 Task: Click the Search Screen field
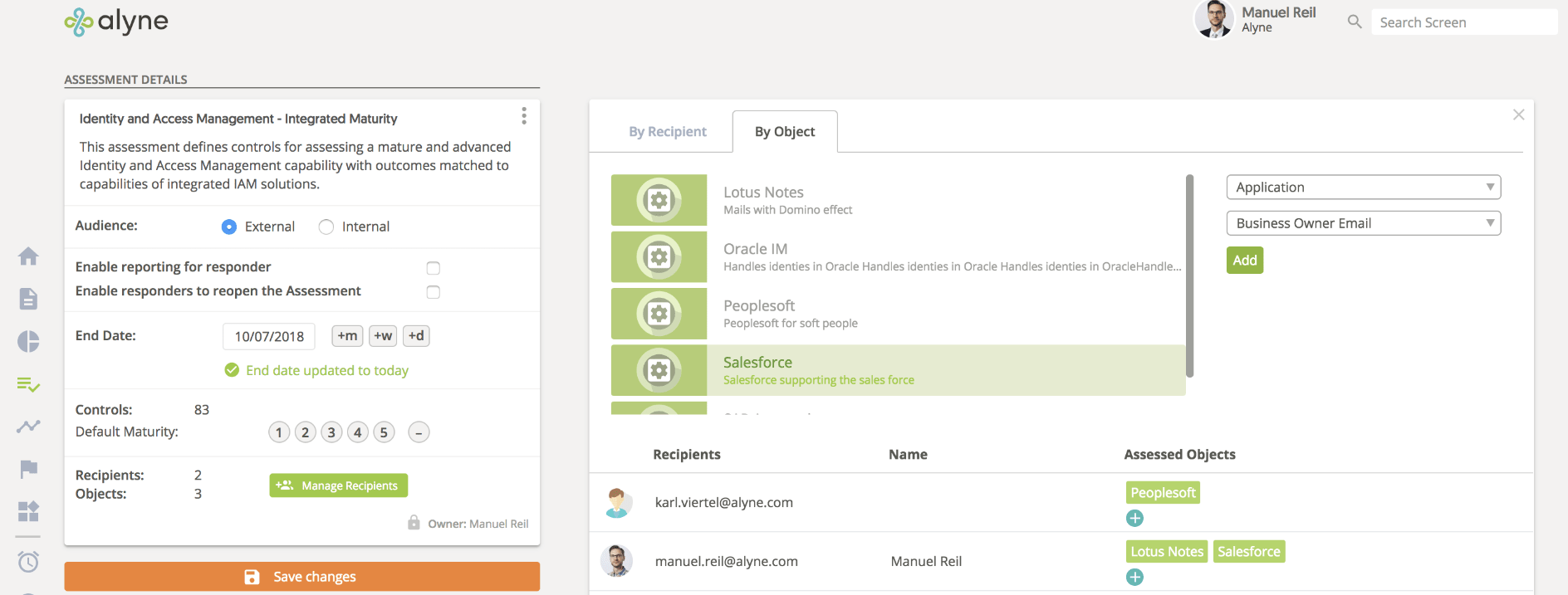[x=1464, y=22]
